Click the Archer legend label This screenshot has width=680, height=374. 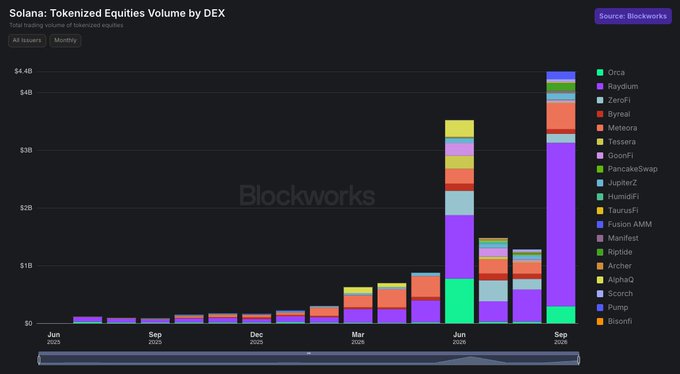coord(619,266)
